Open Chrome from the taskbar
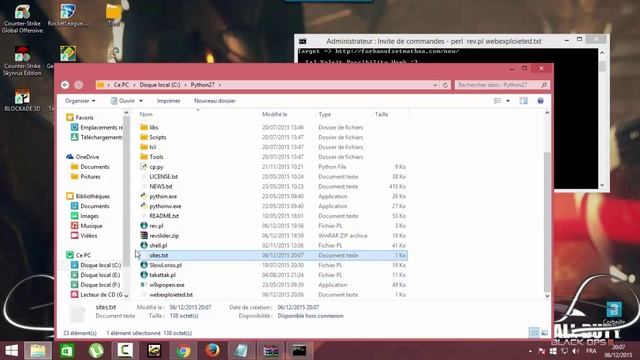Viewport: 640px width, 360px height. tap(183, 351)
